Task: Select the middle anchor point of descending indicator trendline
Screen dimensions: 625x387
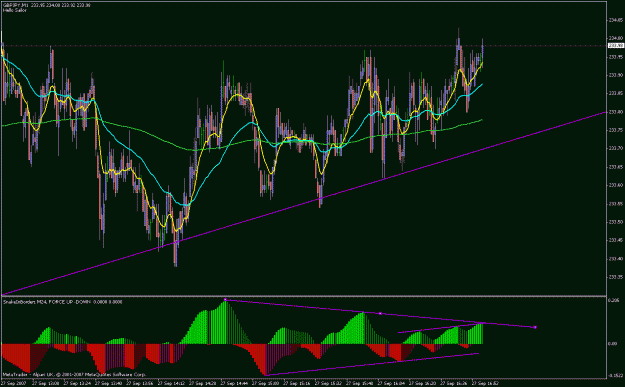Action: [380, 314]
